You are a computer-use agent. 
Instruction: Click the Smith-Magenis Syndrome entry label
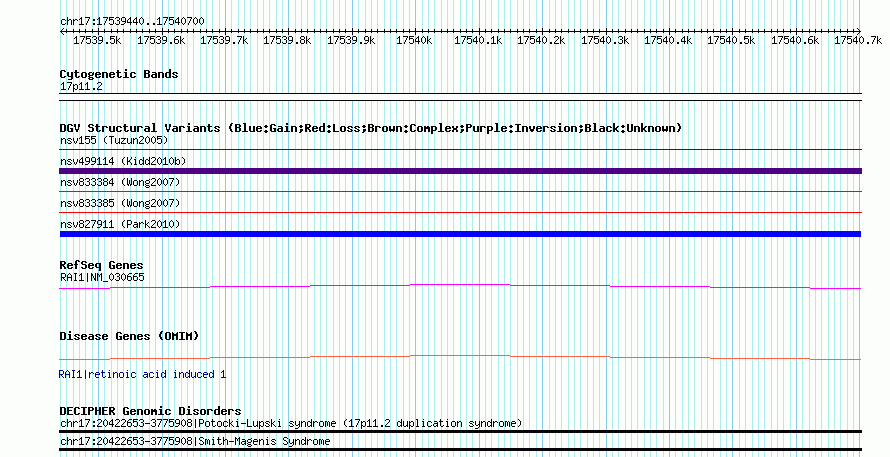point(195,442)
